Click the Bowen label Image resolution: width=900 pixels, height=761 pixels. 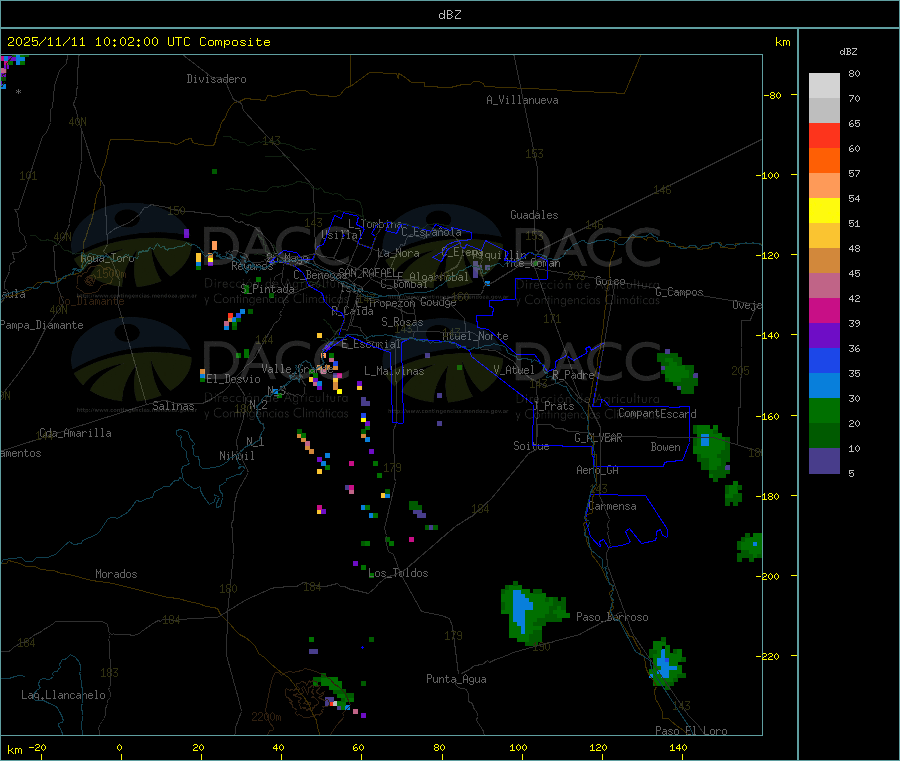coord(665,447)
